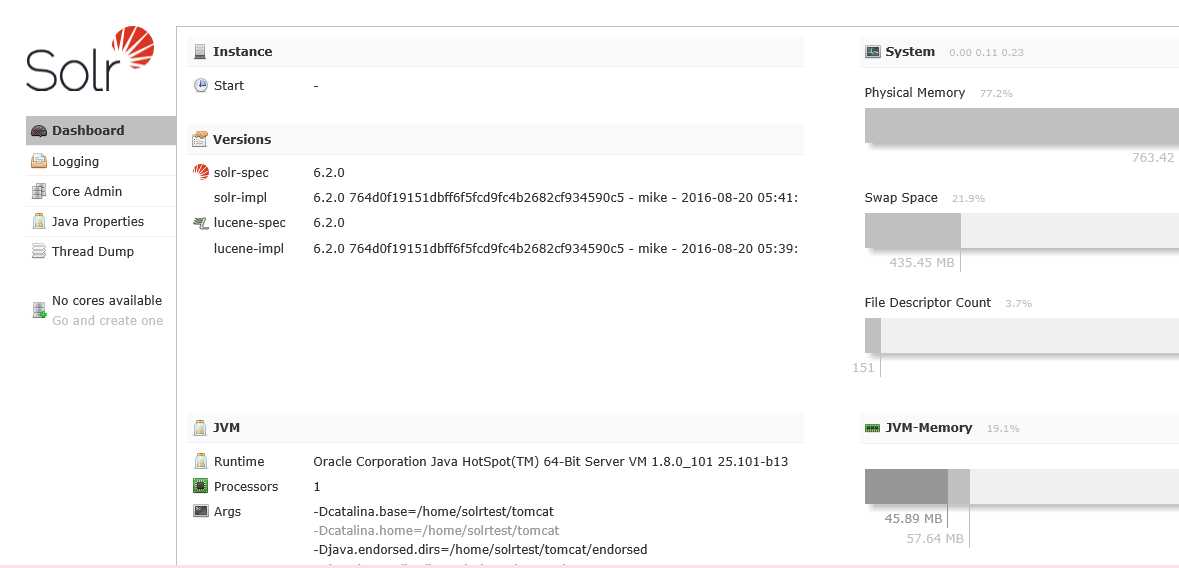1179x568 pixels.
Task: Click the No cores available icon
Action: pyautogui.click(x=39, y=310)
